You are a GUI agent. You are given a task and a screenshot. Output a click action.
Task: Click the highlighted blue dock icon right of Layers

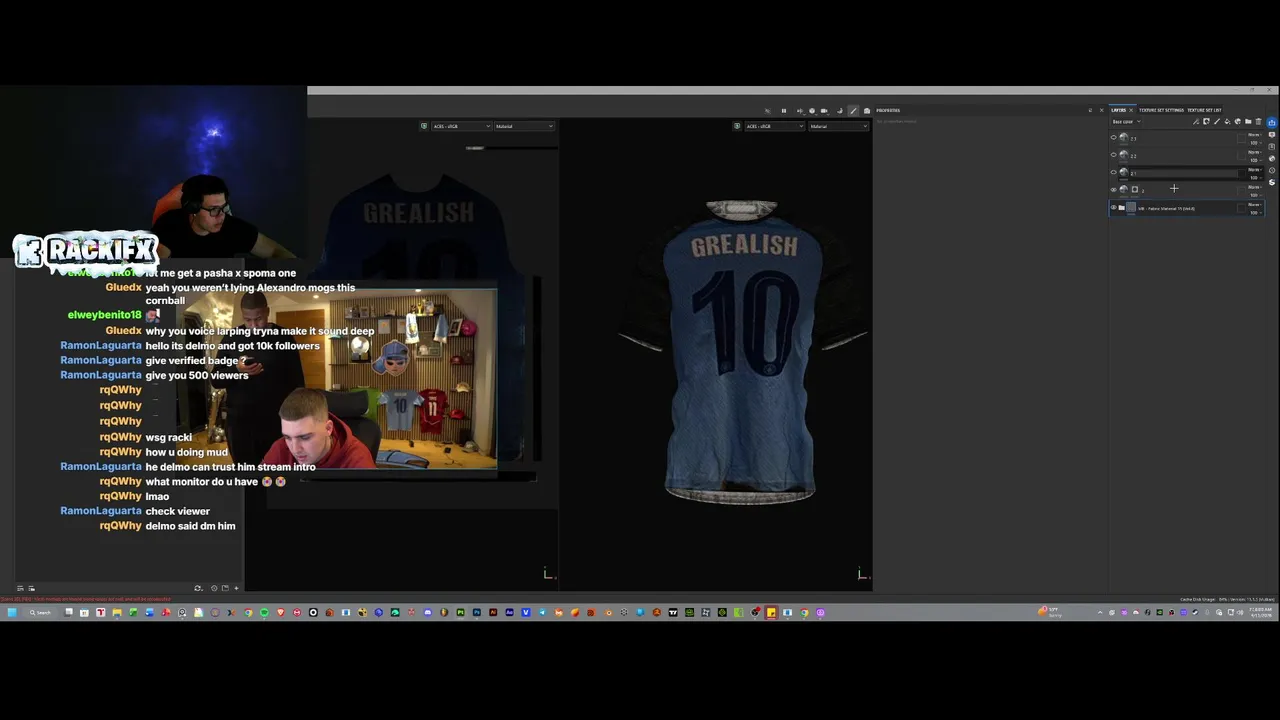[x=1272, y=122]
